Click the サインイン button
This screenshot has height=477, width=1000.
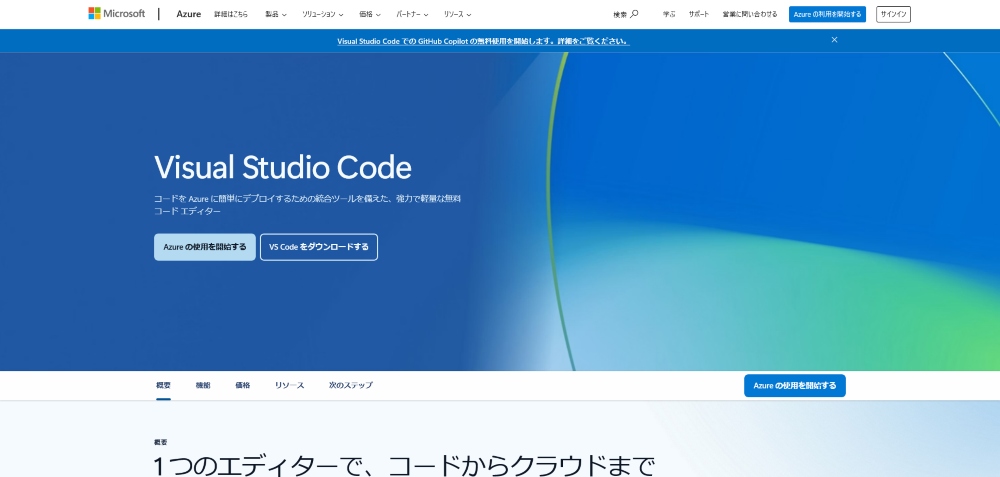[893, 14]
